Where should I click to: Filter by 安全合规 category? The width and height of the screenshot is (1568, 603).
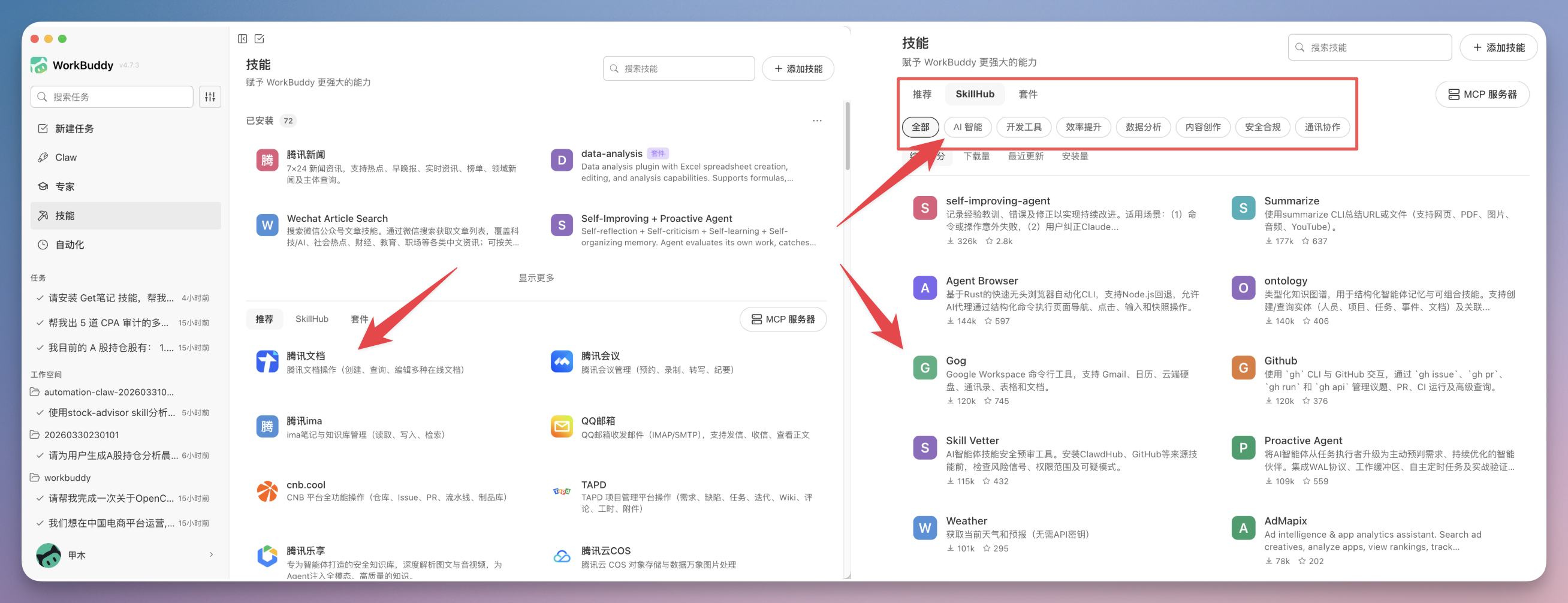pyautogui.click(x=1262, y=127)
